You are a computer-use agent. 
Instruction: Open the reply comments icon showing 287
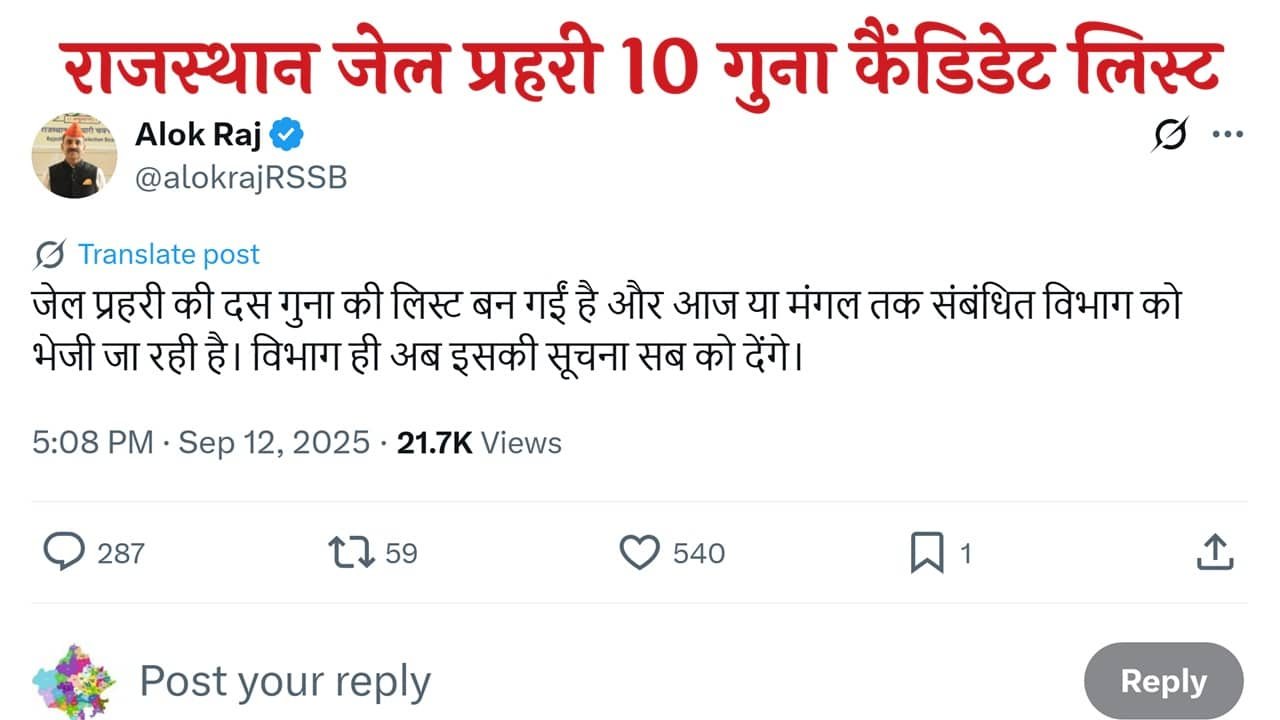(64, 552)
